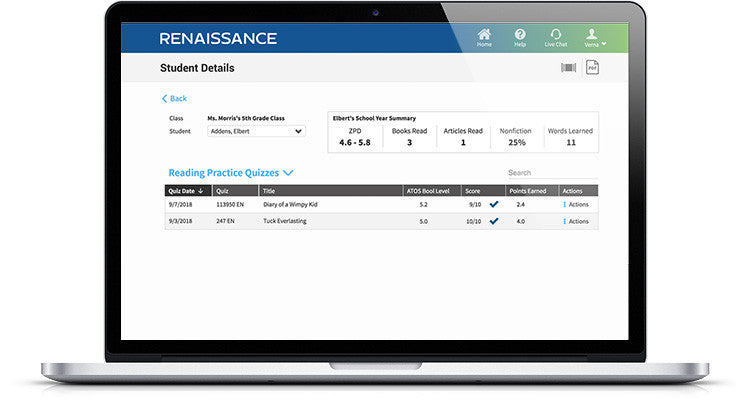The width and height of the screenshot is (756, 400).
Task: Go back using the Back link
Action: coord(174,98)
